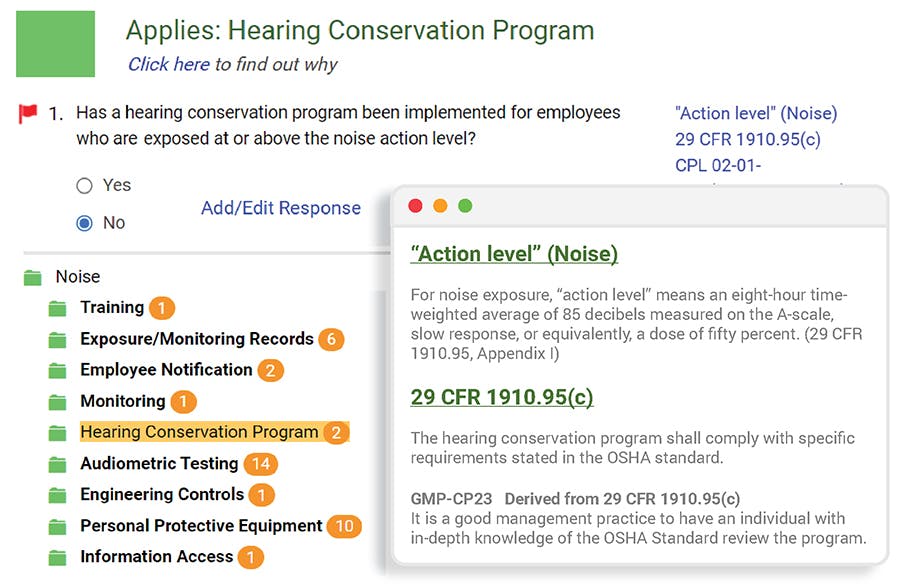Viewport: 904px width, 586px height.
Task: Click the "Click here" link
Action: pos(168,64)
